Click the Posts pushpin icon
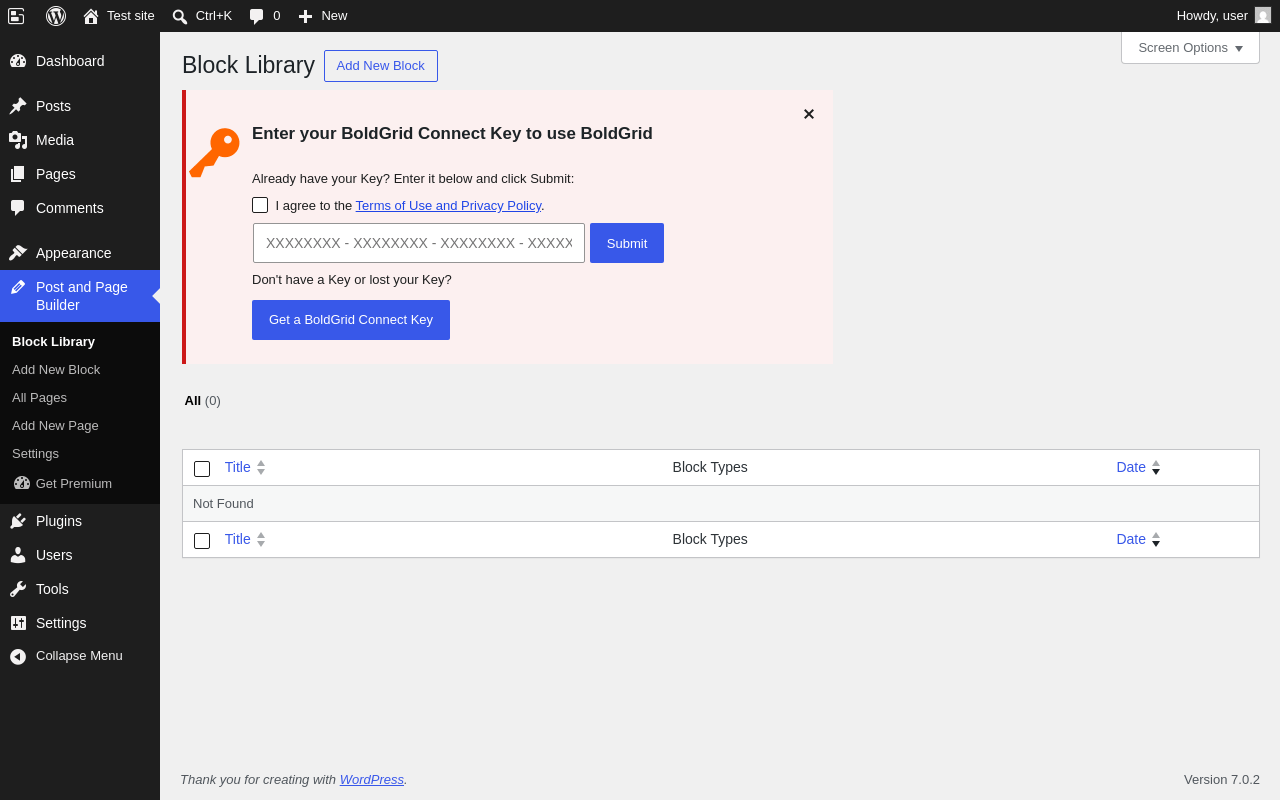This screenshot has width=1280, height=800. coord(18,106)
